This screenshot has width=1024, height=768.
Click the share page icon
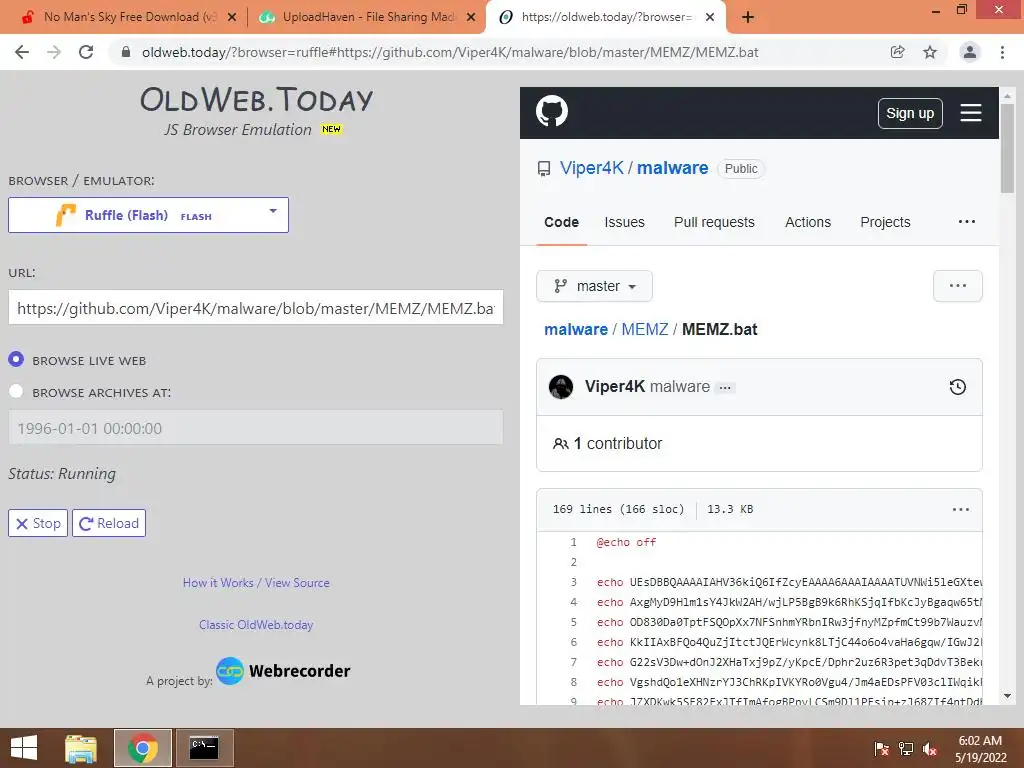[897, 52]
